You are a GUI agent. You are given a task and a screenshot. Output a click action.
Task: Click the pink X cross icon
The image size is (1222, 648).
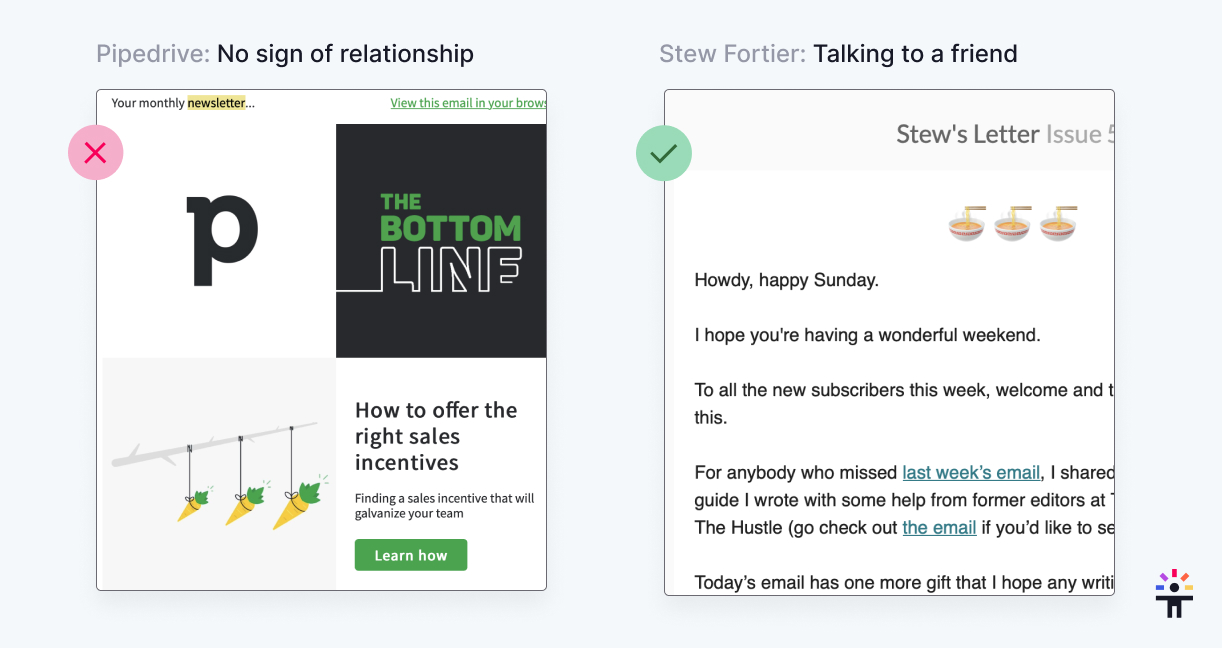[95, 152]
